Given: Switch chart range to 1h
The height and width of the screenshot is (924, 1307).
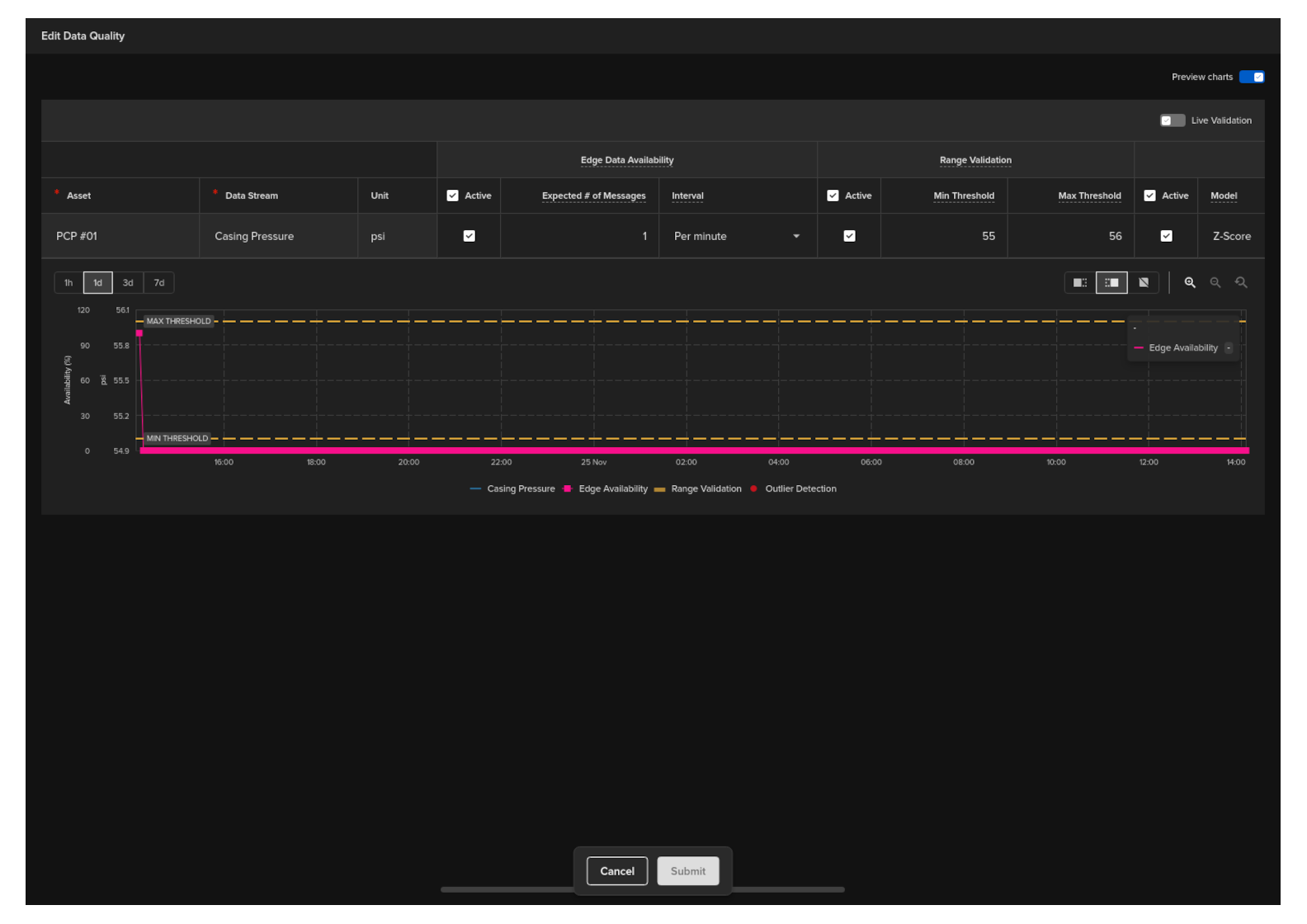Looking at the screenshot, I should coord(68,283).
